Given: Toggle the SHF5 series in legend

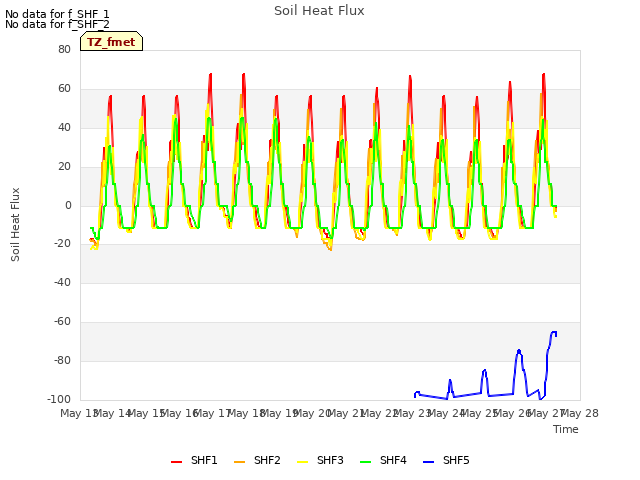Looking at the screenshot, I should point(446,461).
